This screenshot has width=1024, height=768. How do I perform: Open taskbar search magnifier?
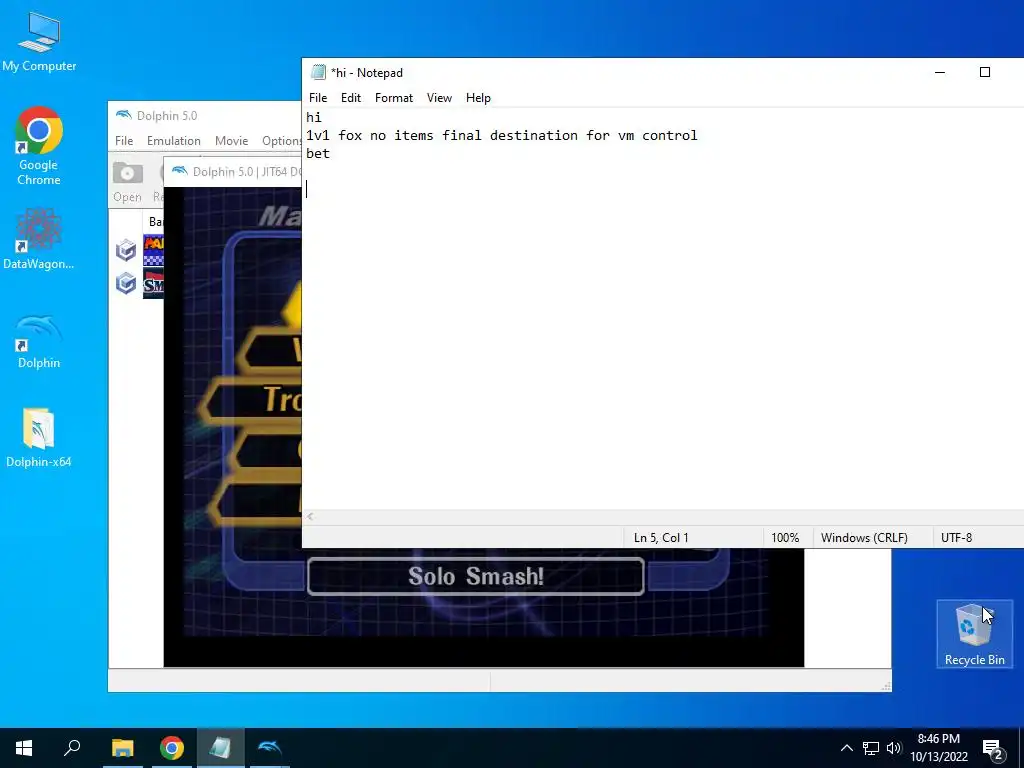tap(72, 748)
